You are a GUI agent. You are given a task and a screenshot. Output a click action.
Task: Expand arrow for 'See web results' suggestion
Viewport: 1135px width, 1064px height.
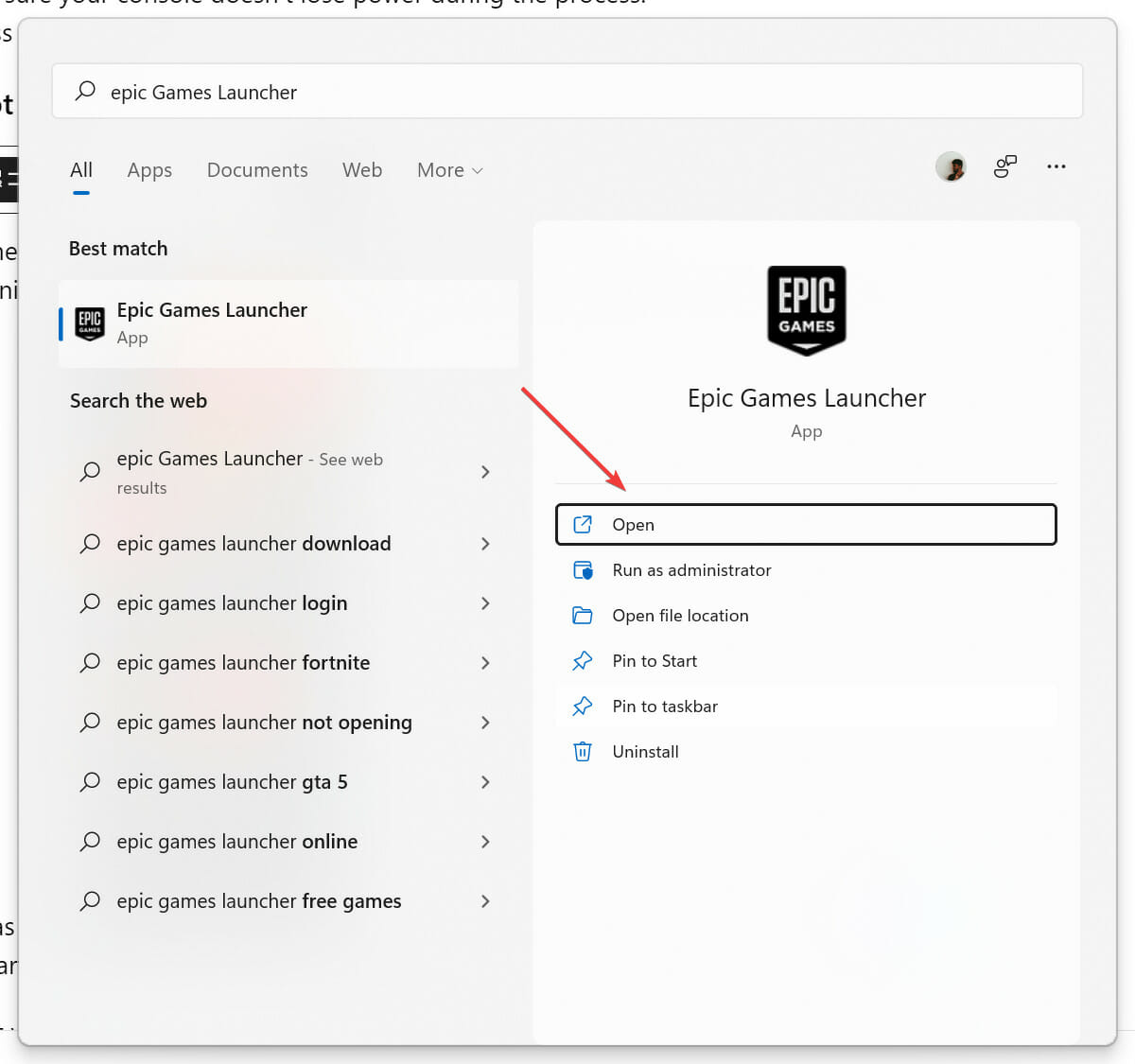485,472
